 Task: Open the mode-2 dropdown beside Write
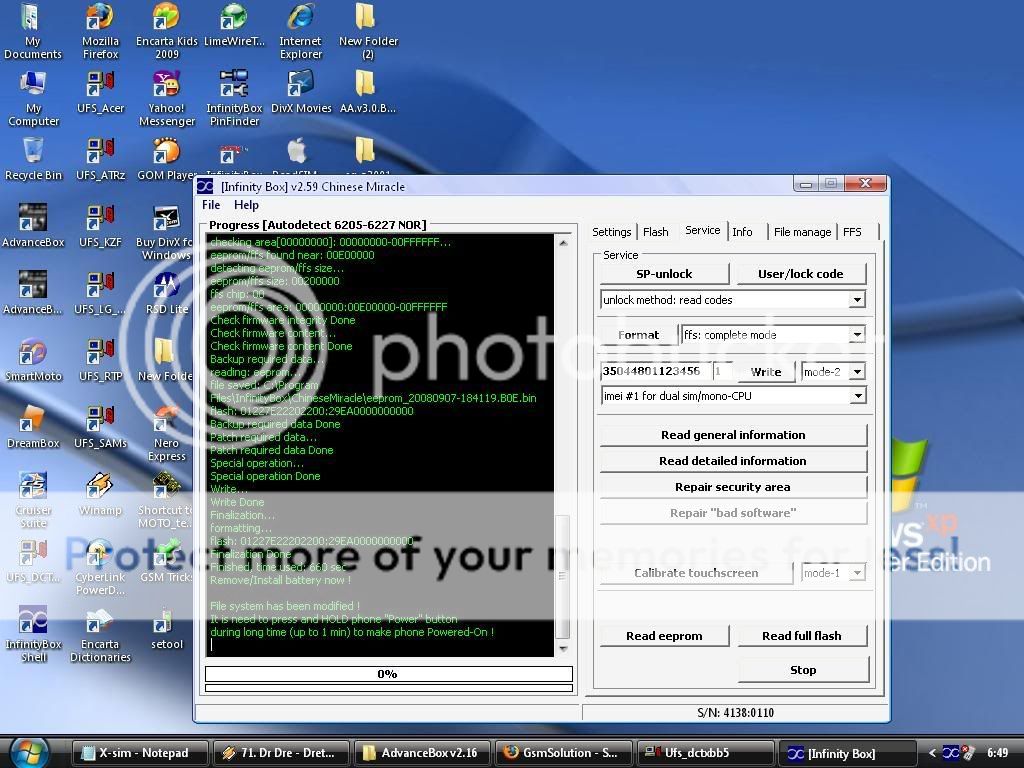pyautogui.click(x=856, y=372)
